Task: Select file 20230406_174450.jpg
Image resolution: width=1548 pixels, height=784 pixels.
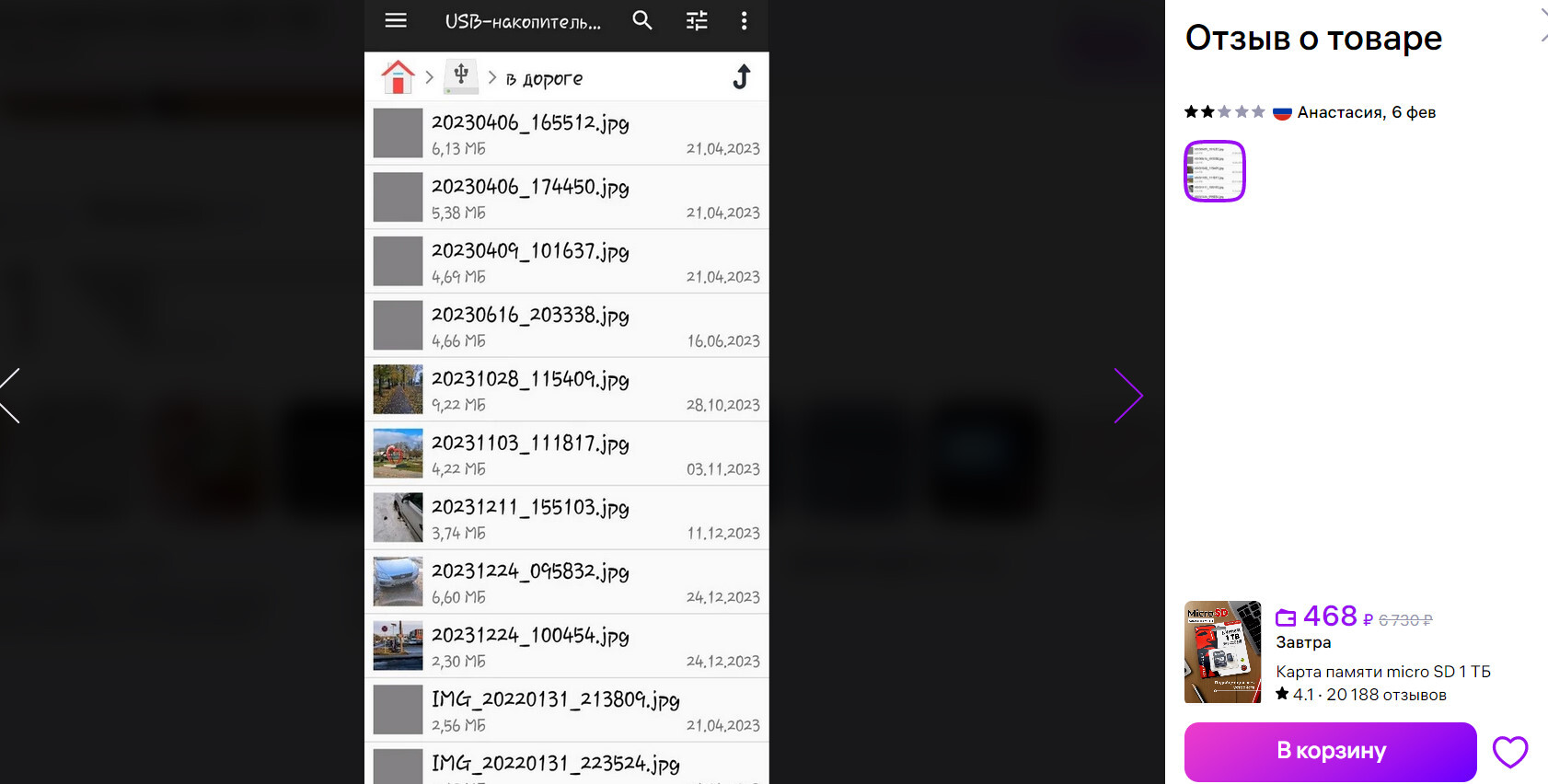Action: coord(567,198)
